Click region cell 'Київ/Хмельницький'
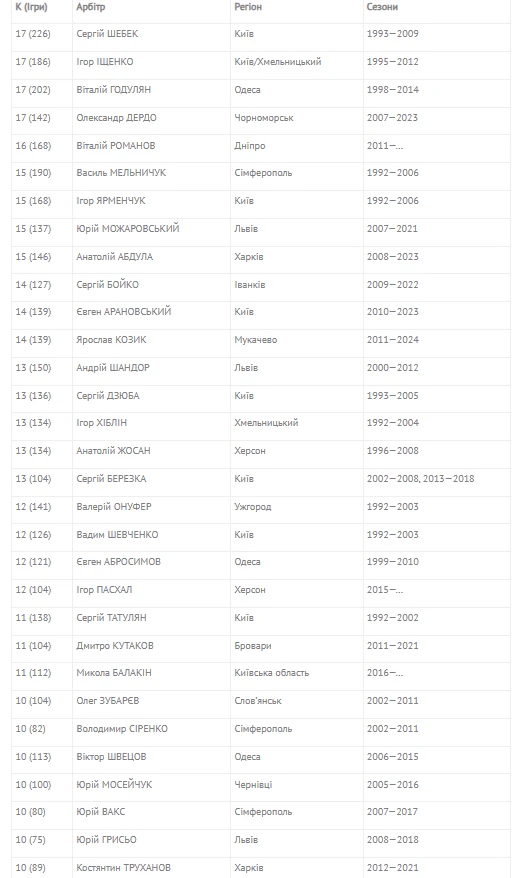This screenshot has height=878, width=514. [x=278, y=62]
